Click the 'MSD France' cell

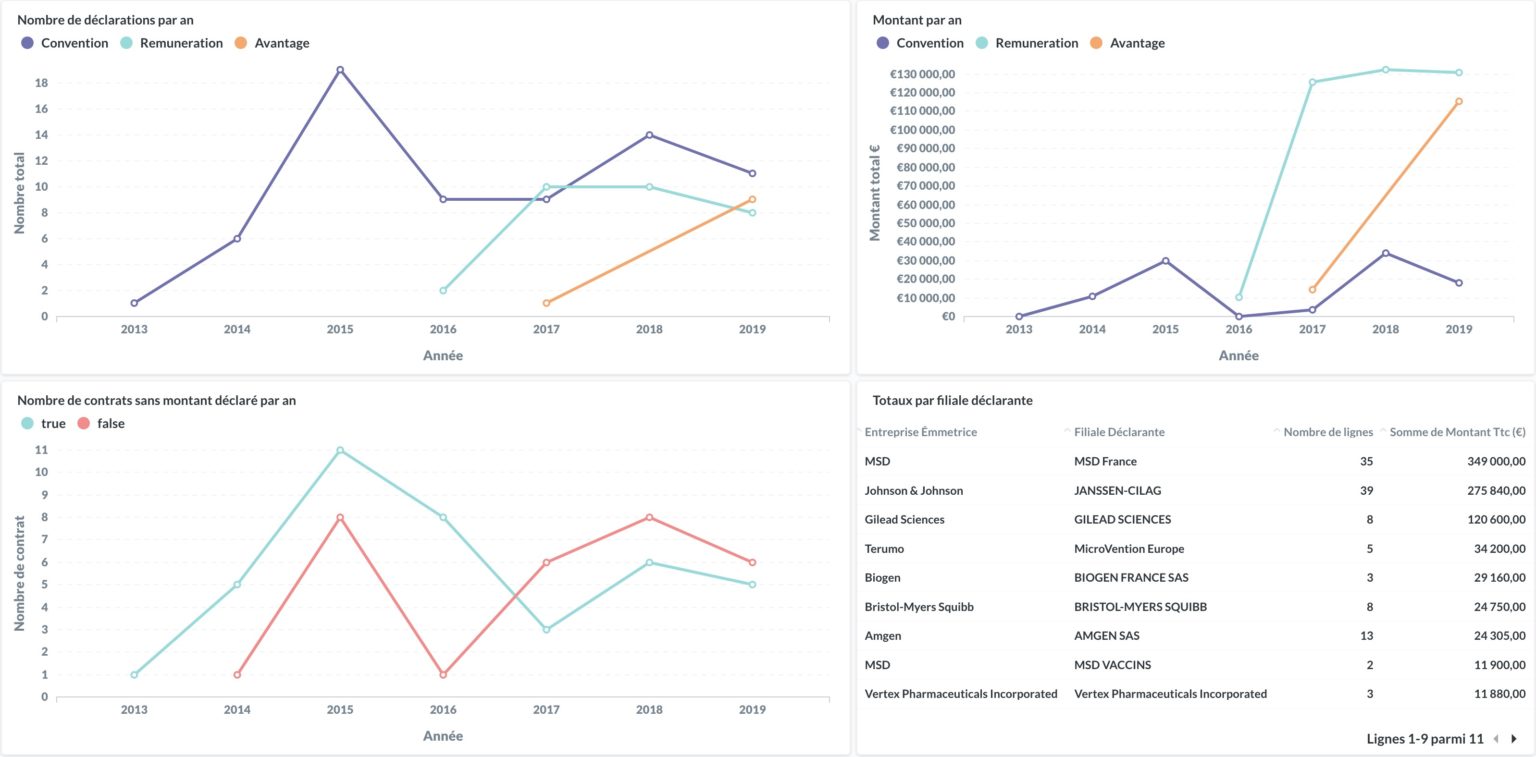point(1105,461)
